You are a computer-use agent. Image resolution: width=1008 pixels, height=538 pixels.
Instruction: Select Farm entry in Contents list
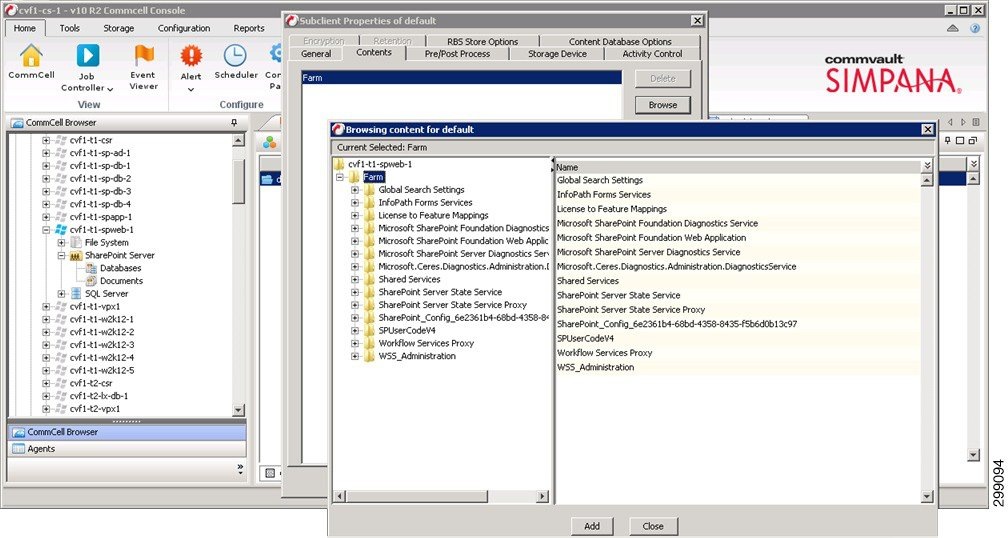(x=462, y=78)
